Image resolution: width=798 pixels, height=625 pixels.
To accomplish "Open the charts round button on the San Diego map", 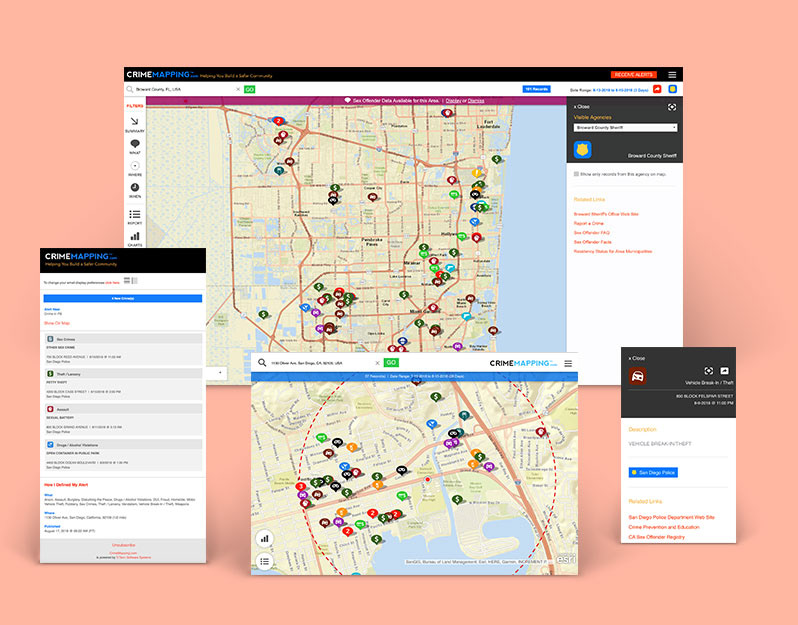I will coord(265,538).
